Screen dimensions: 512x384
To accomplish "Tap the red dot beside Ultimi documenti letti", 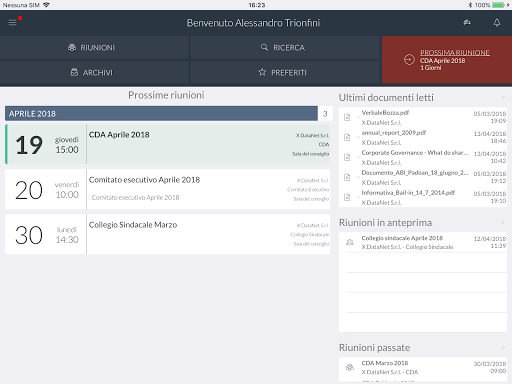I will click(503, 97).
